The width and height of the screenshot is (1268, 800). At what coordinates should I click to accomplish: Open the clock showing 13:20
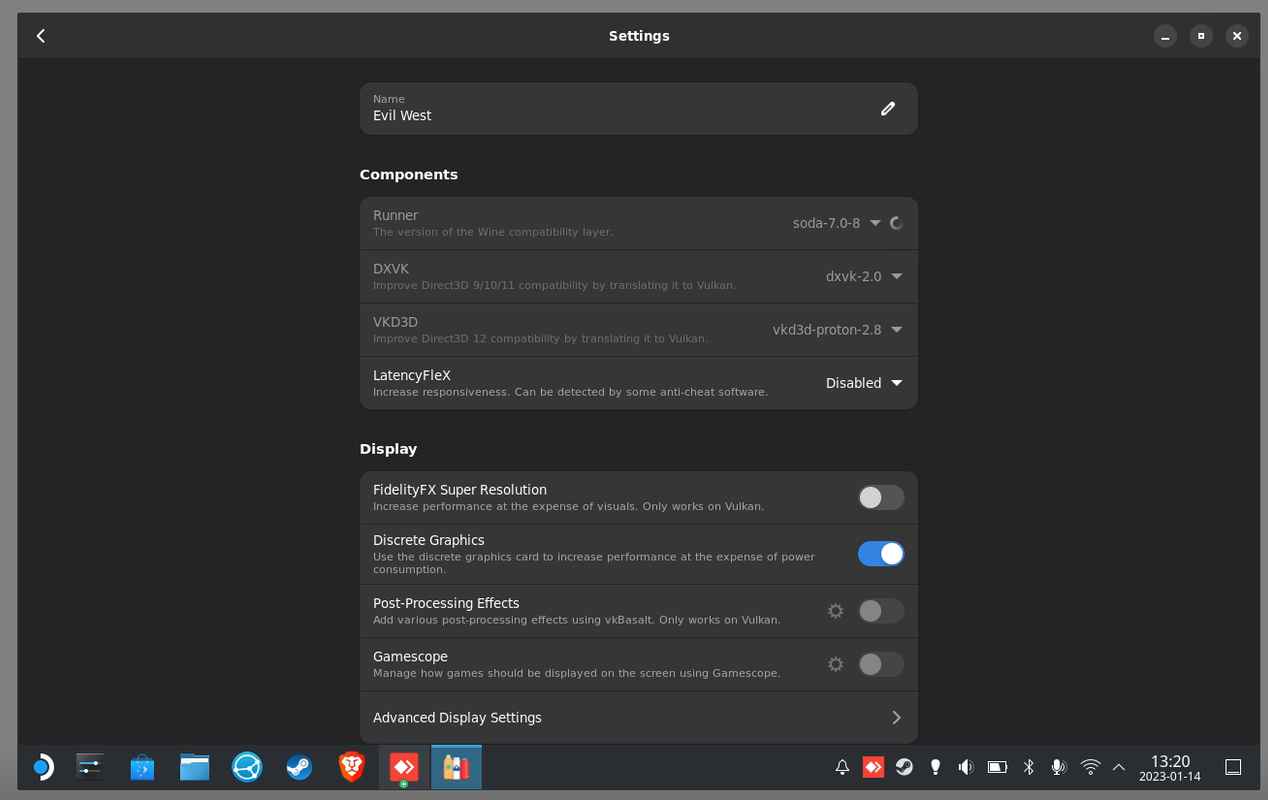point(1170,768)
